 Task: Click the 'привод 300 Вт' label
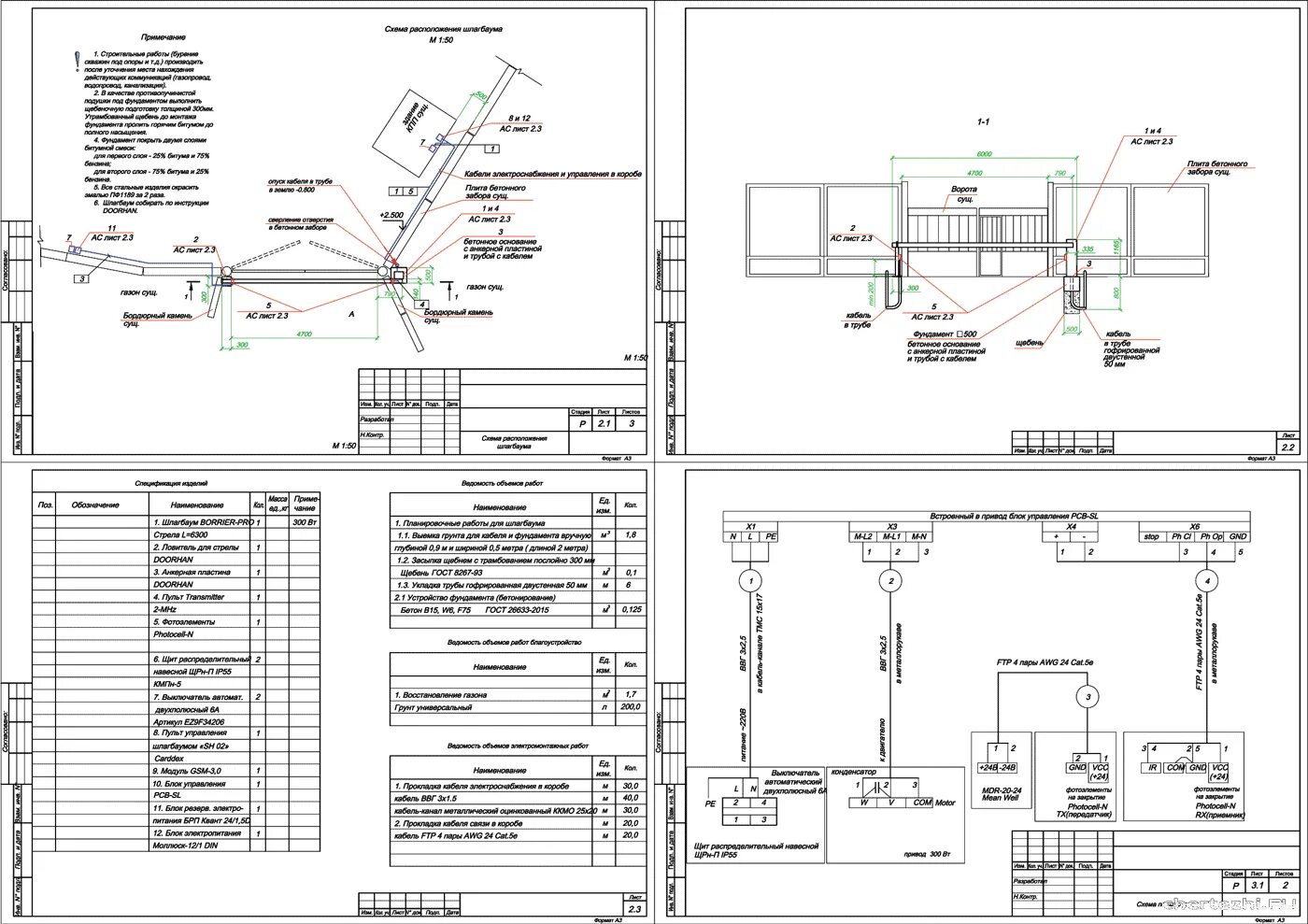926,854
